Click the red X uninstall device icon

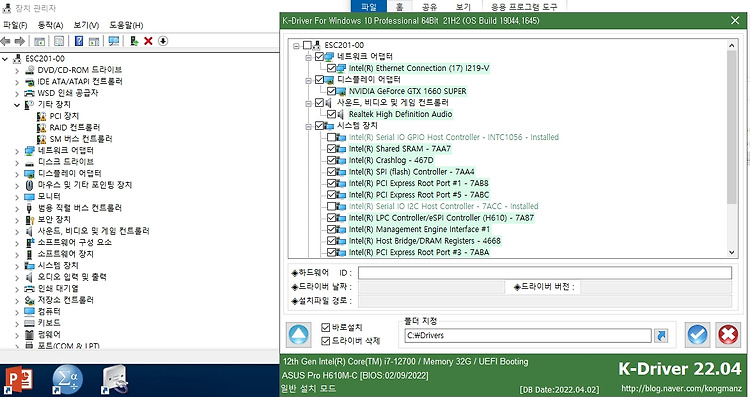(148, 42)
